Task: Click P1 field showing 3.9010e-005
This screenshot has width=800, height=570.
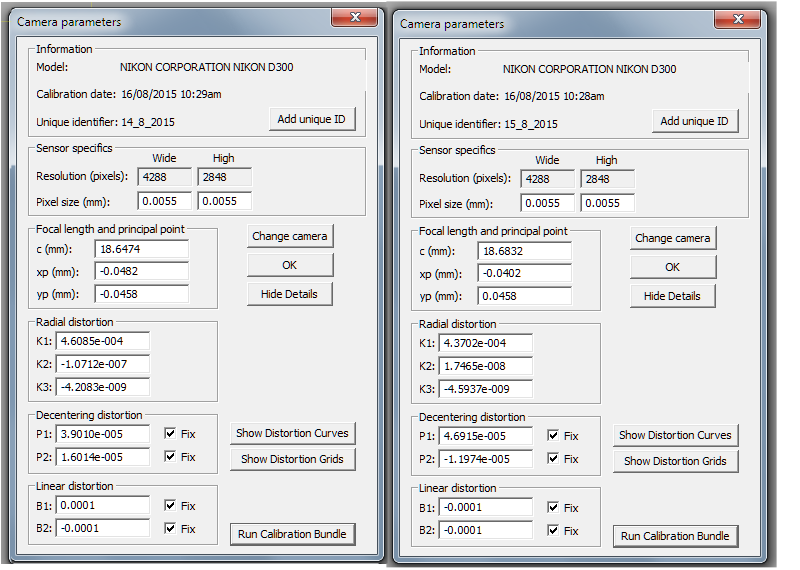Action: pyautogui.click(x=103, y=434)
